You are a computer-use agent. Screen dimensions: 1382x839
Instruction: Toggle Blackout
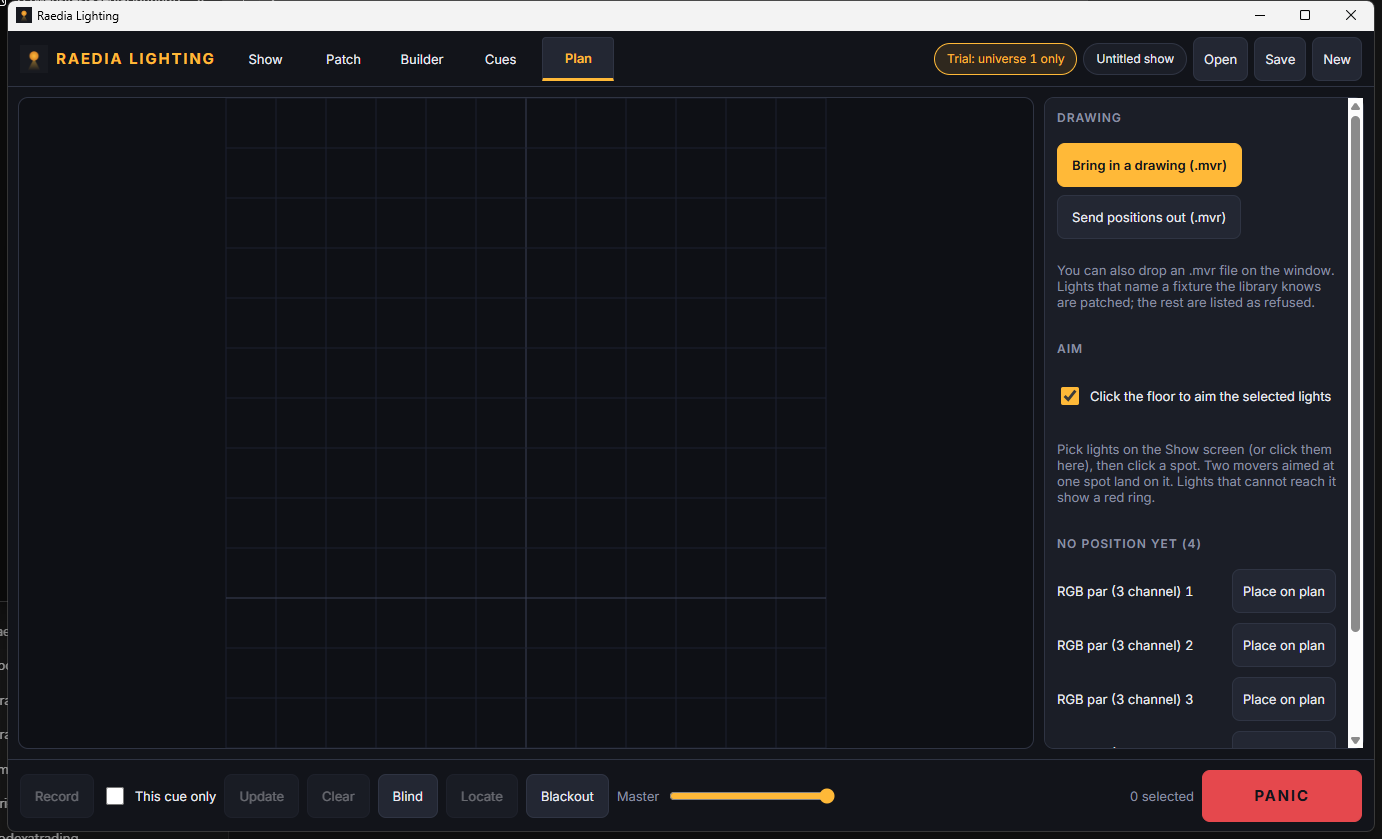(567, 796)
